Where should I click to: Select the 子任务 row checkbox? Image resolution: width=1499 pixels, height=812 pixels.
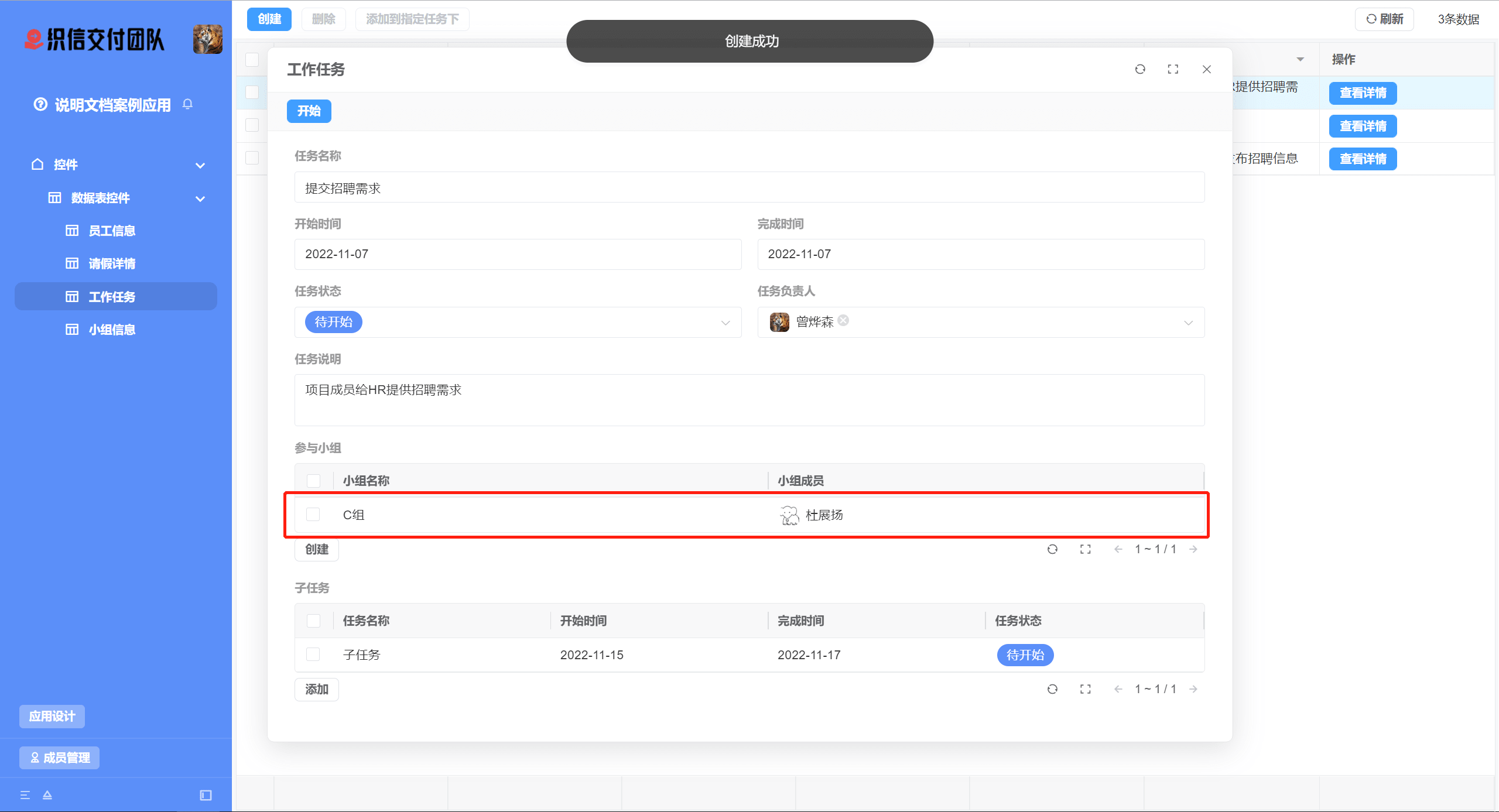(x=313, y=655)
